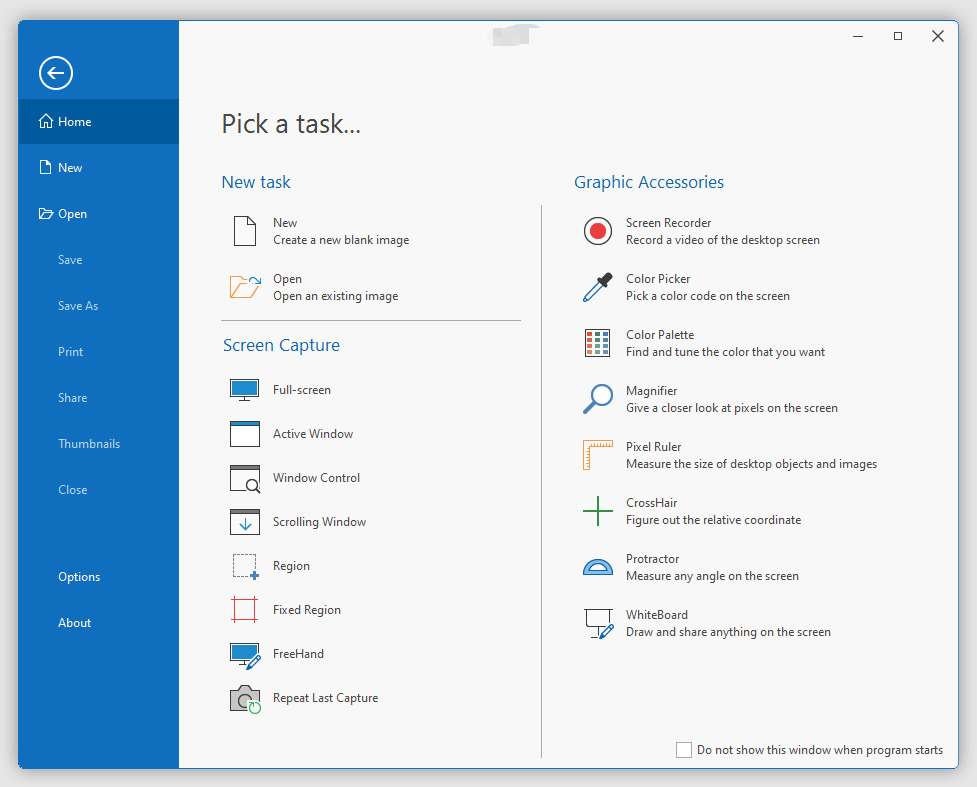Image resolution: width=977 pixels, height=787 pixels.
Task: Click the Screen Recorder red record icon
Action: [597, 231]
